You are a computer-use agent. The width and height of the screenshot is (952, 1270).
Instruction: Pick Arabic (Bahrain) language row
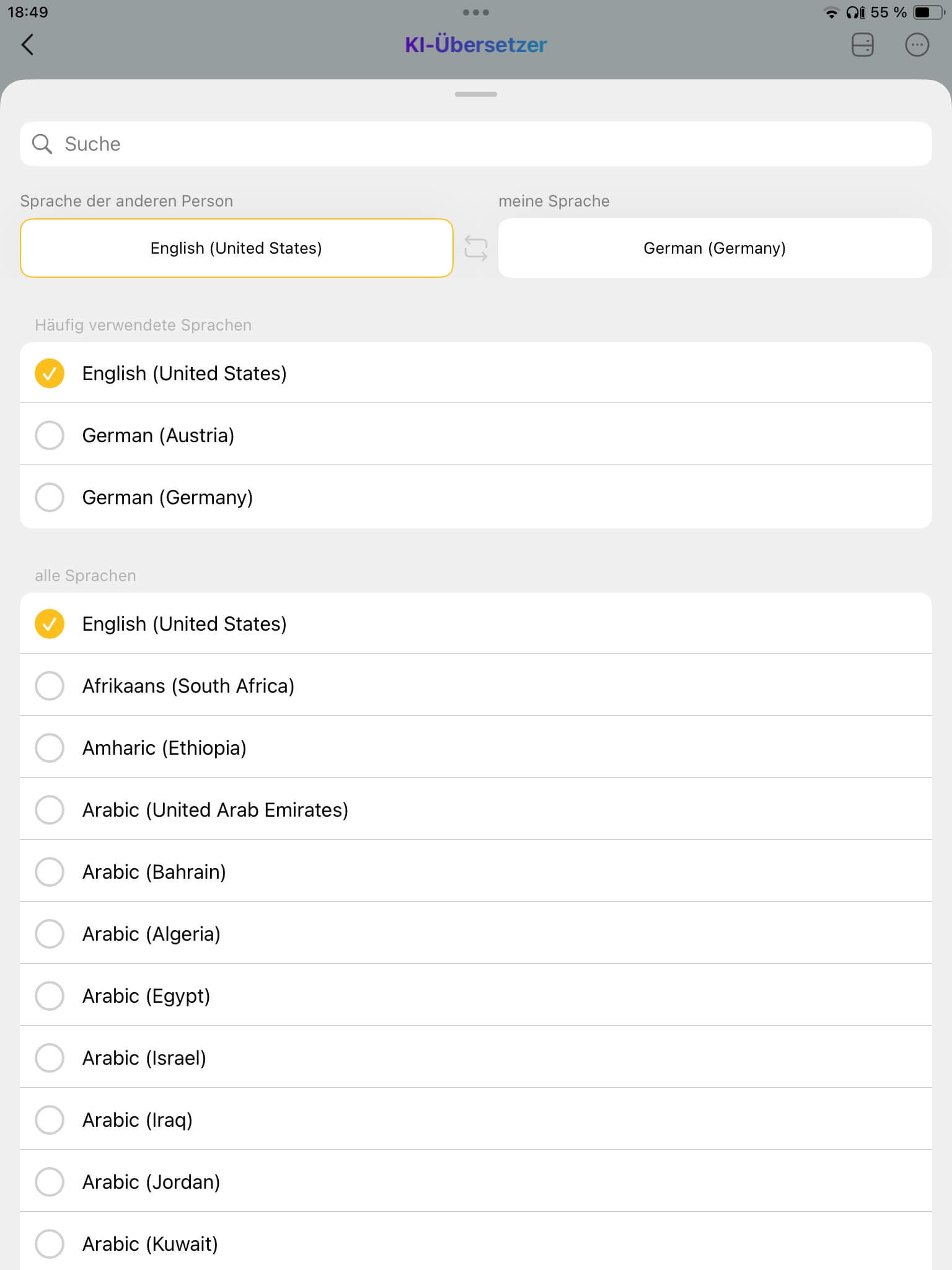154,872
